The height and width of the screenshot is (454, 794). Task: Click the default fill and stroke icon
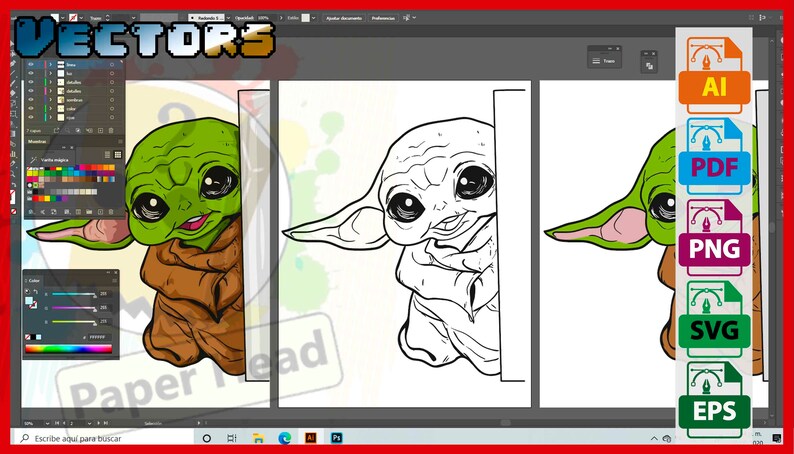click(27, 292)
